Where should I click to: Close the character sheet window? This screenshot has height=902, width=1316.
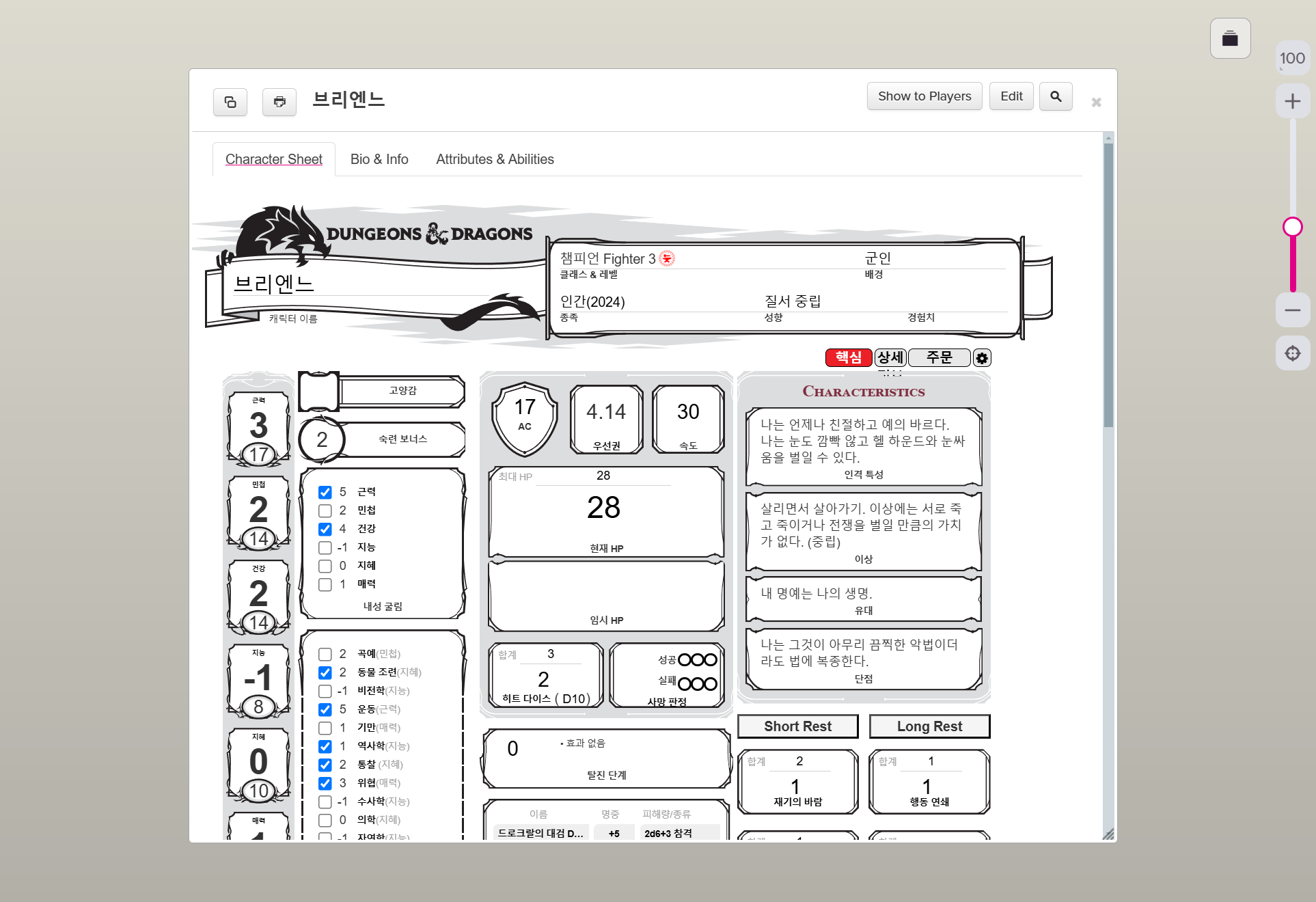[x=1096, y=102]
